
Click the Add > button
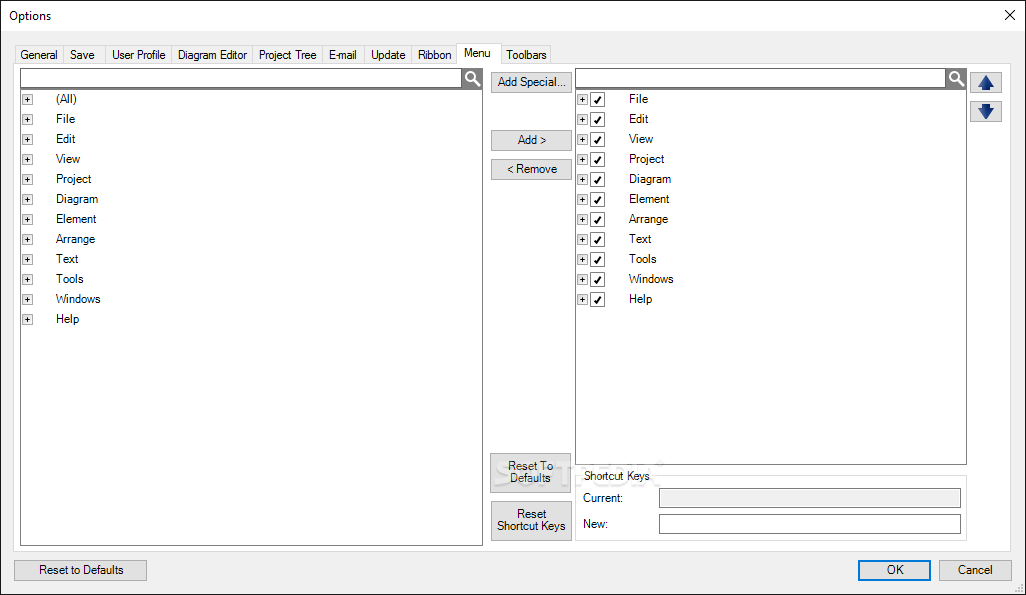[x=531, y=140]
